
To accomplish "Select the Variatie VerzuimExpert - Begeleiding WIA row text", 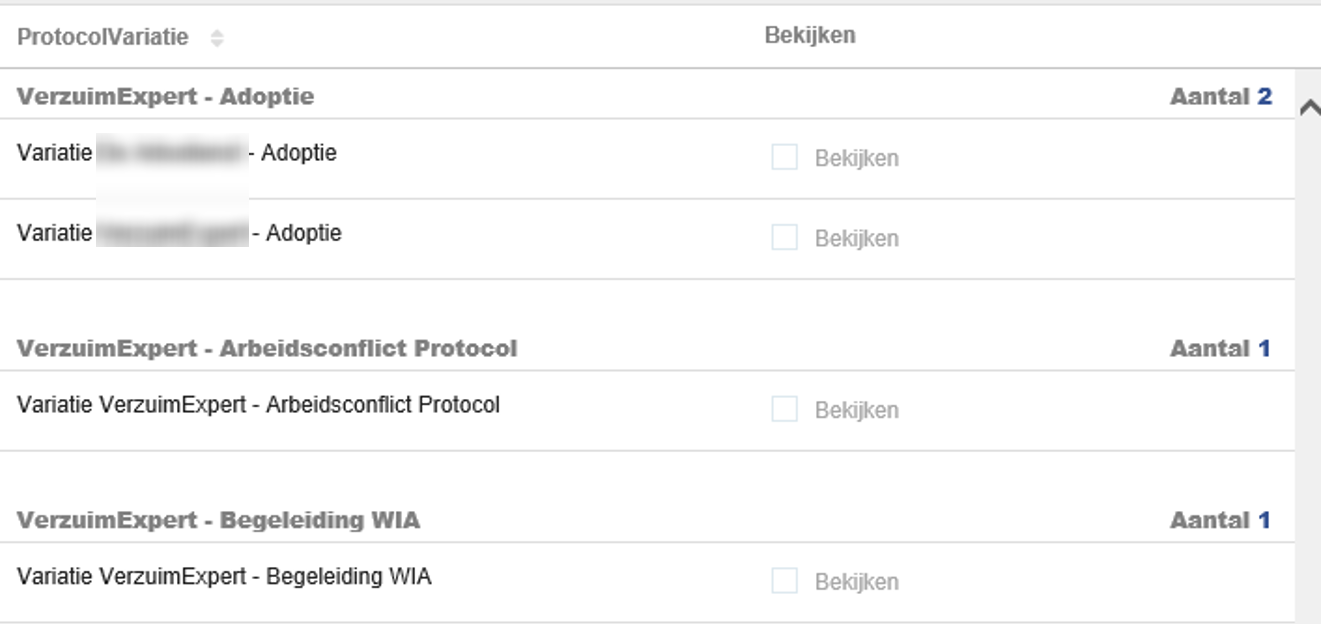I will pyautogui.click(x=224, y=577).
